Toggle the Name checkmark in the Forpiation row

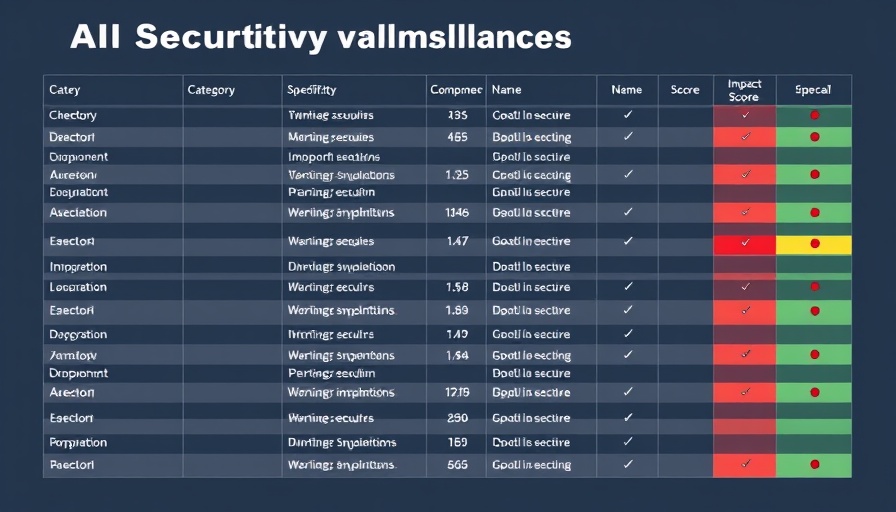coord(628,441)
